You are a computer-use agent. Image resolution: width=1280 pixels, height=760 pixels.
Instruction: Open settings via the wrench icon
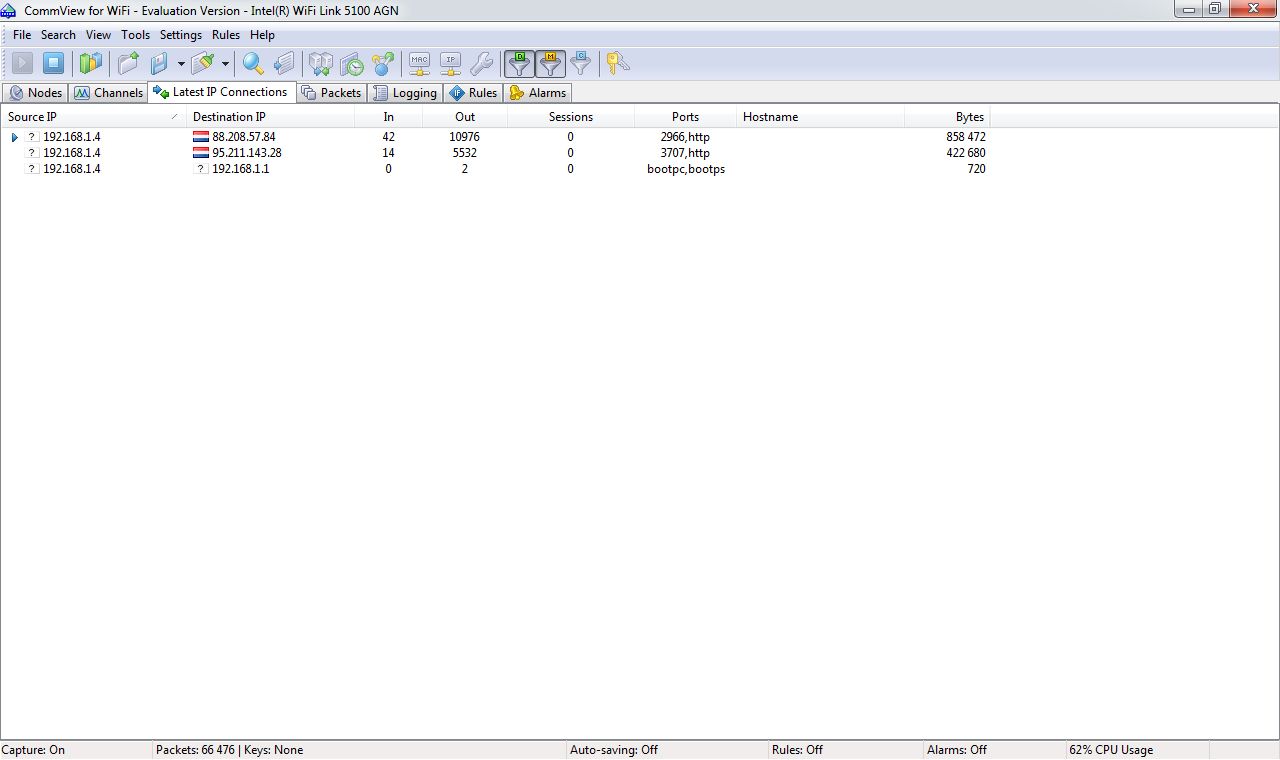coord(481,64)
